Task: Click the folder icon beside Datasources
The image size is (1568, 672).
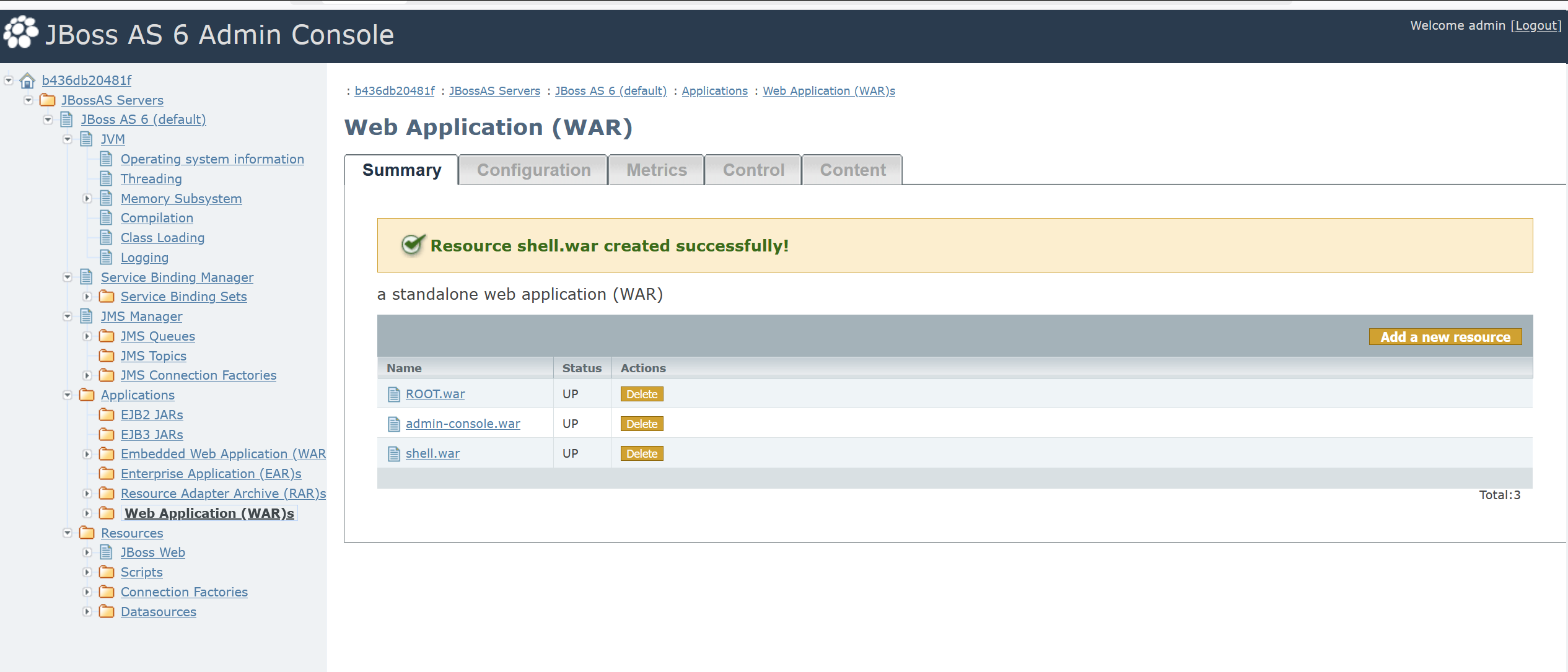Action: [x=107, y=611]
